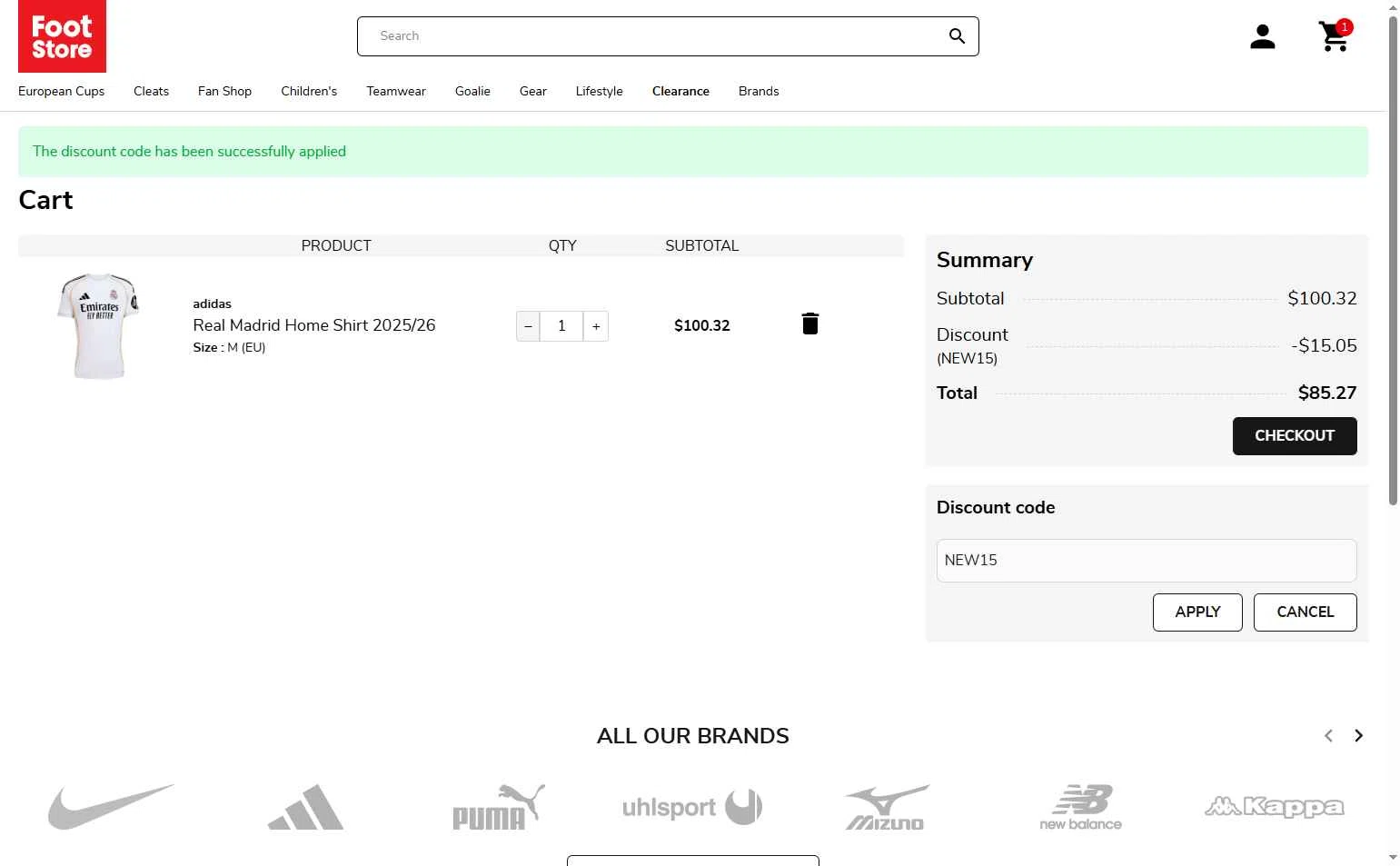Open the Children's menu
1400x866 pixels.
tap(309, 91)
